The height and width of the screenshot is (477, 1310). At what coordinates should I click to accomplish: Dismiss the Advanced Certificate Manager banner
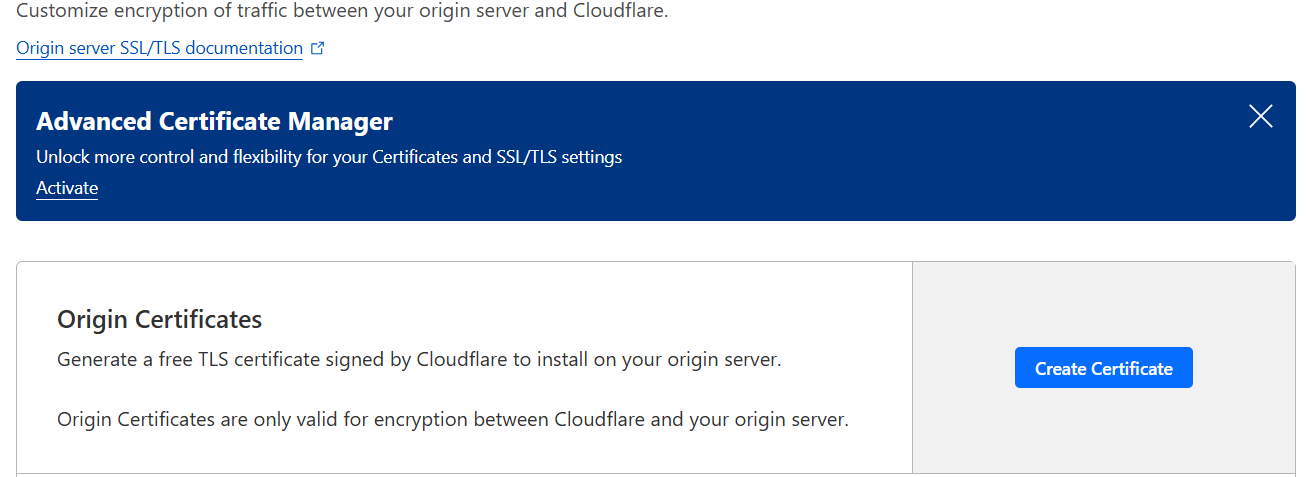click(x=1261, y=117)
